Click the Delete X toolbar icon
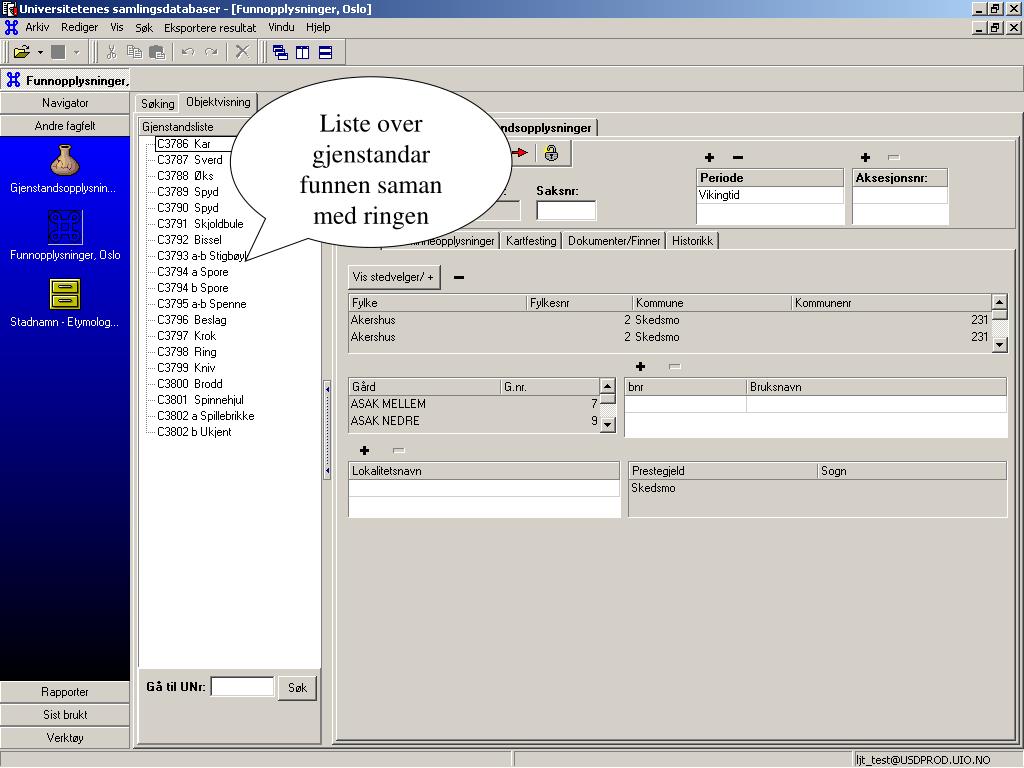This screenshot has height=768, width=1024. pyautogui.click(x=242, y=52)
